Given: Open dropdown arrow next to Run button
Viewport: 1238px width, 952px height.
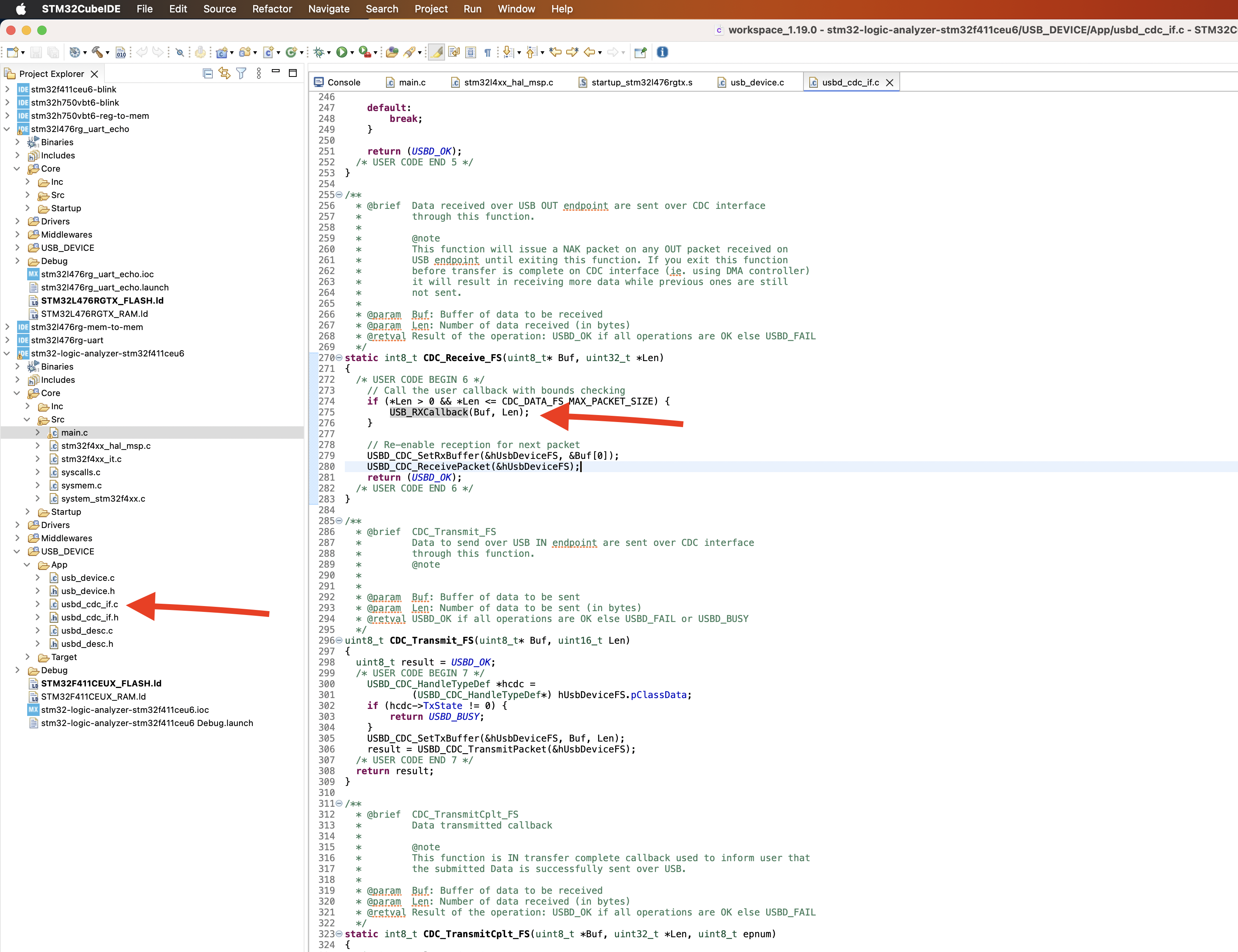Looking at the screenshot, I should coord(352,53).
